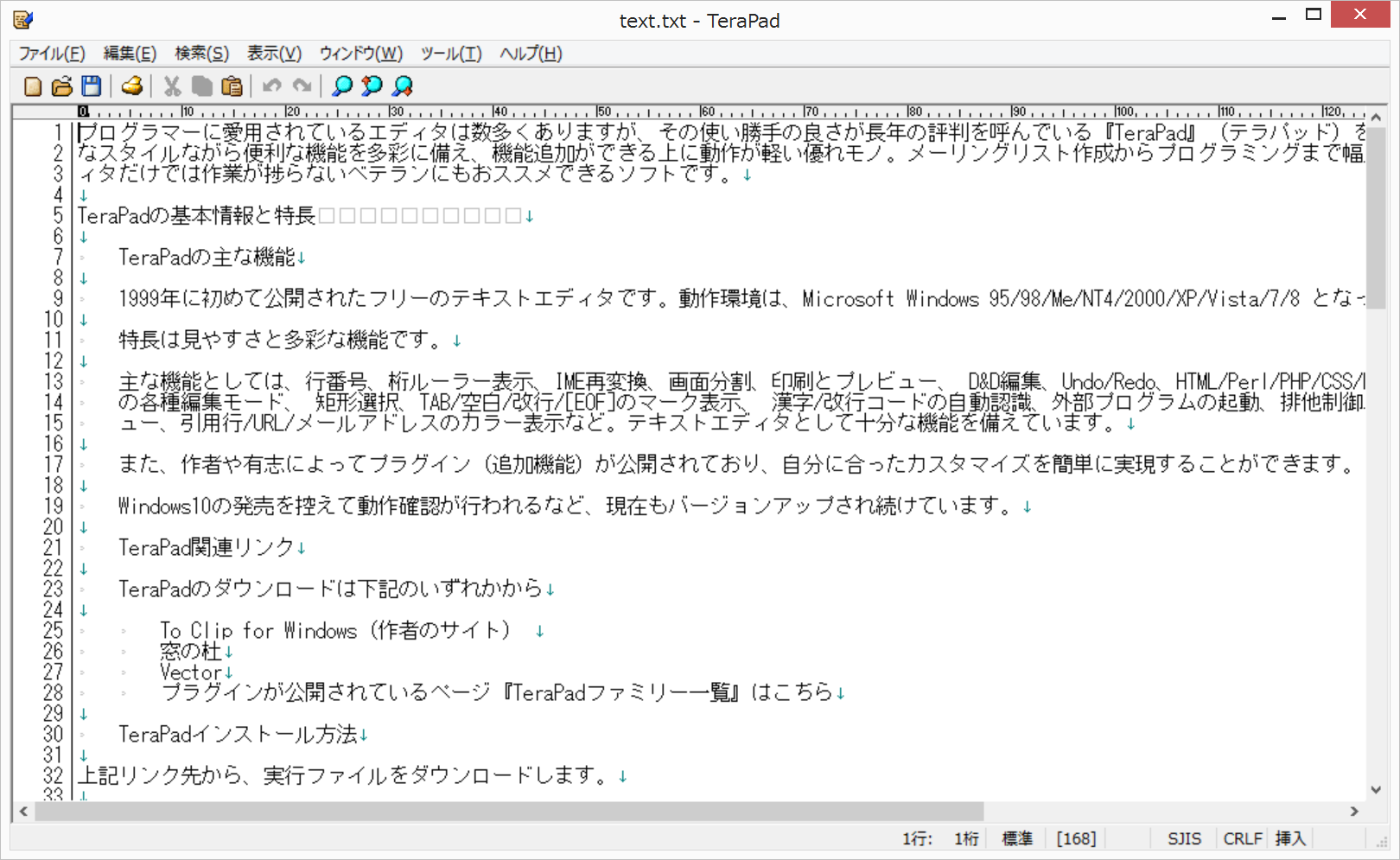
Task: Click the horizontal scrollbar left arrow
Action: pos(23,811)
